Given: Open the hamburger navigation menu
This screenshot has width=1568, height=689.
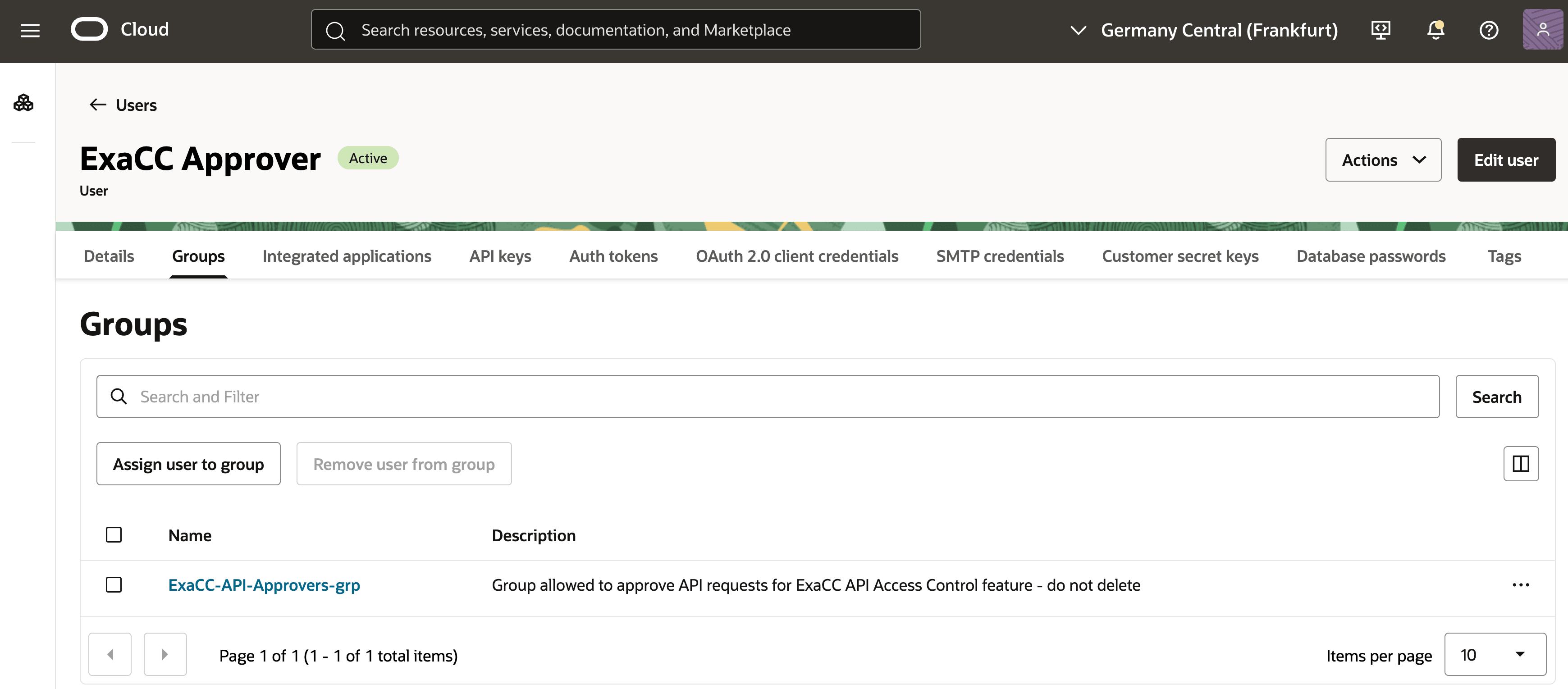Looking at the screenshot, I should pyautogui.click(x=30, y=31).
